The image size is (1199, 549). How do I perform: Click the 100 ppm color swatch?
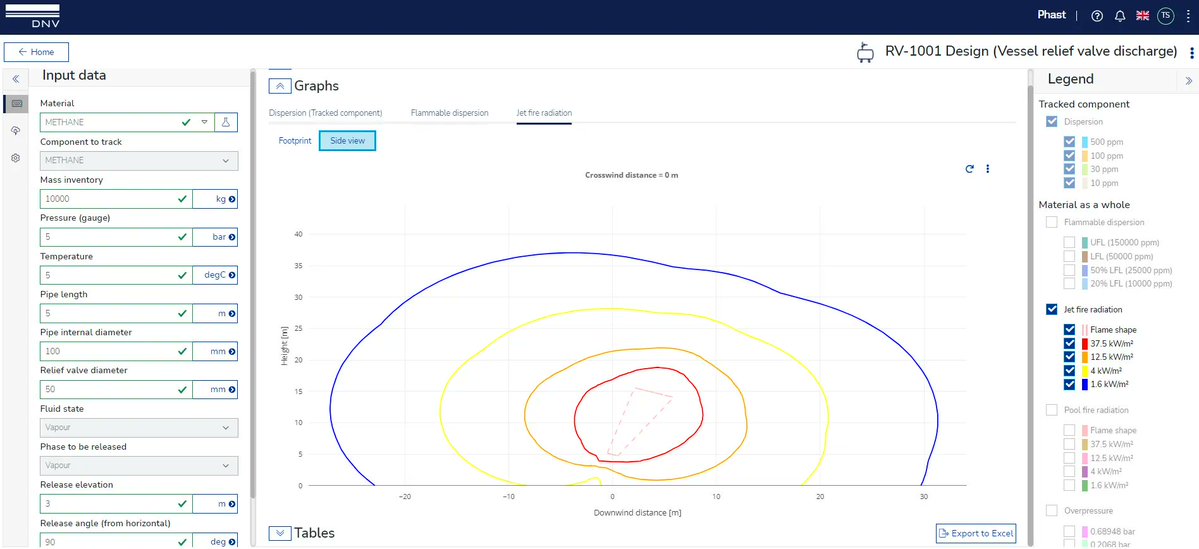click(1083, 156)
